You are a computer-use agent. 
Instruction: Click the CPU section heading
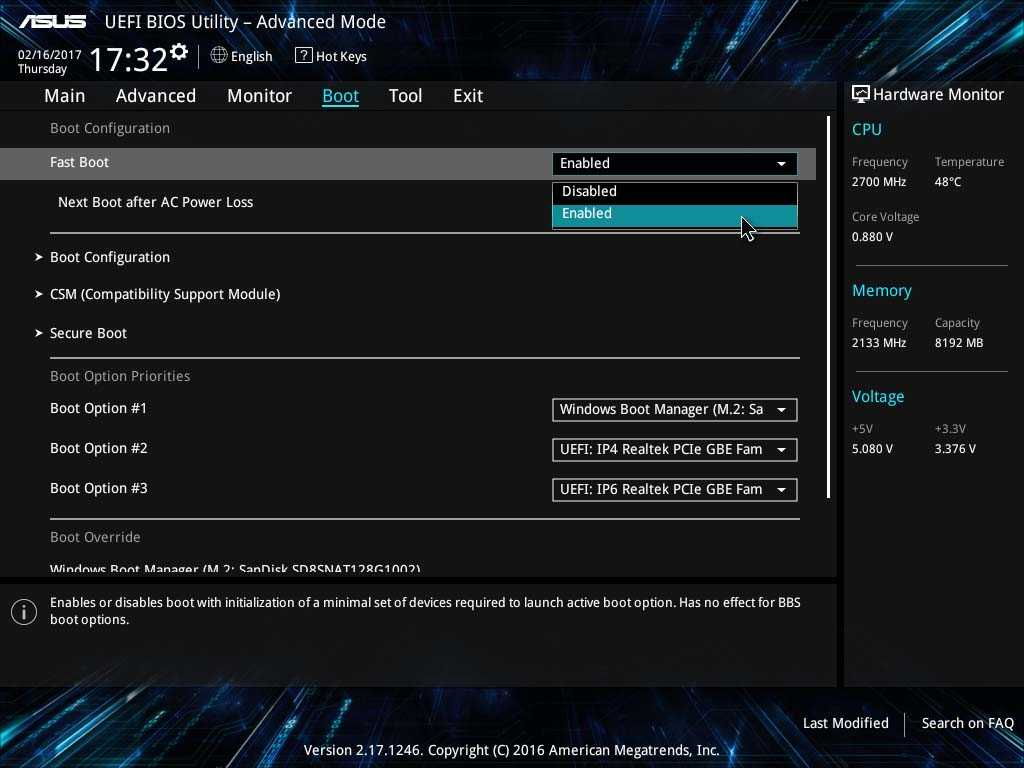click(867, 129)
